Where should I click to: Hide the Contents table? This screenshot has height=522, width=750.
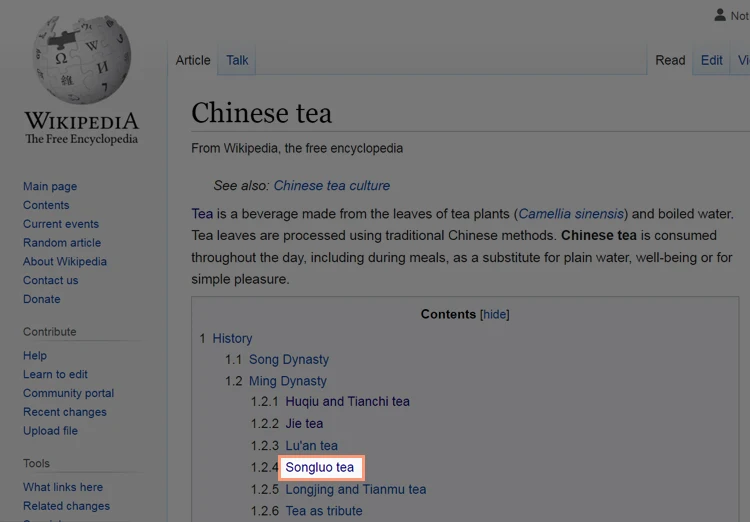tap(495, 314)
